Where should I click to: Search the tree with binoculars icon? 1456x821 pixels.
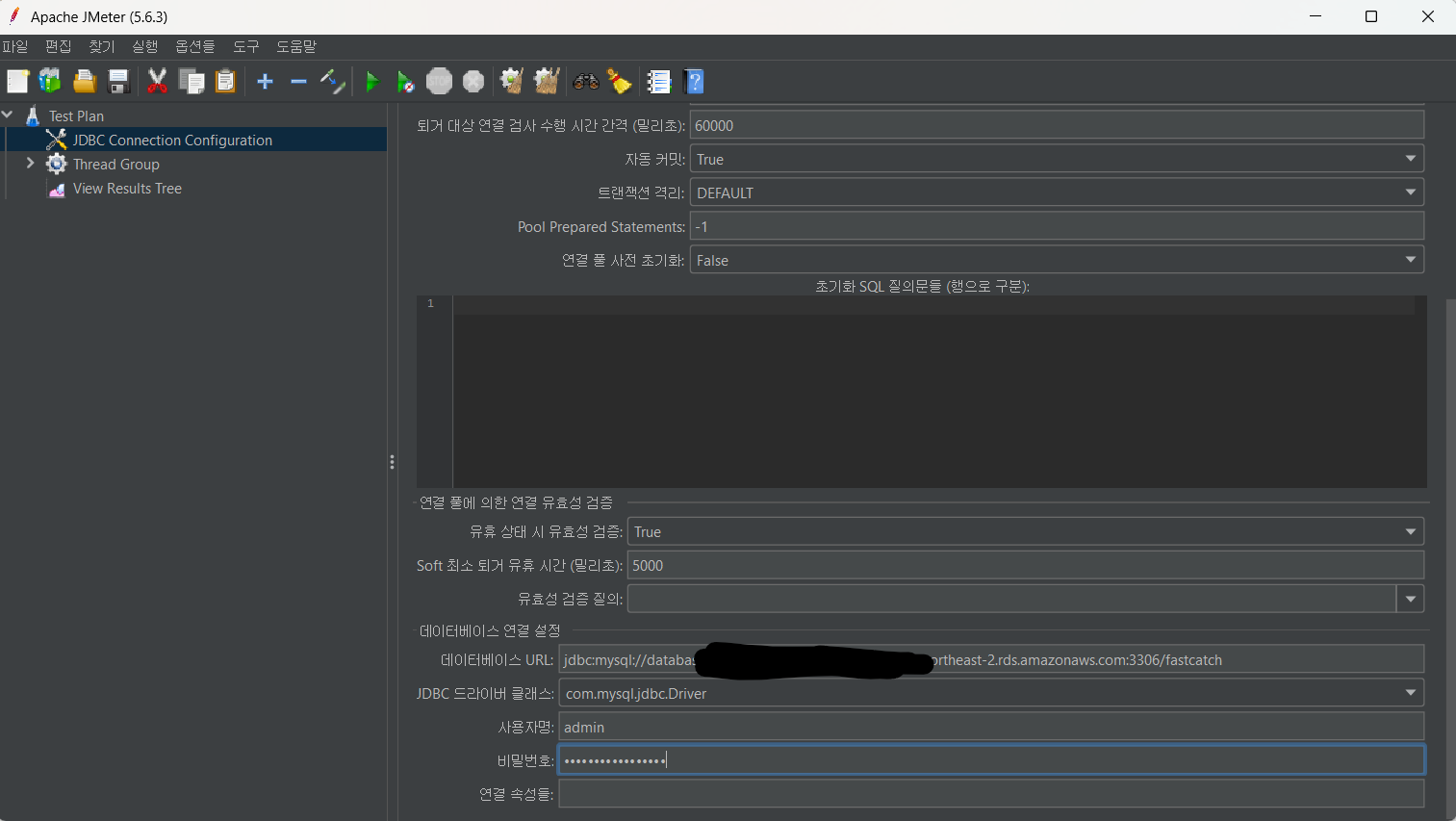click(x=586, y=82)
